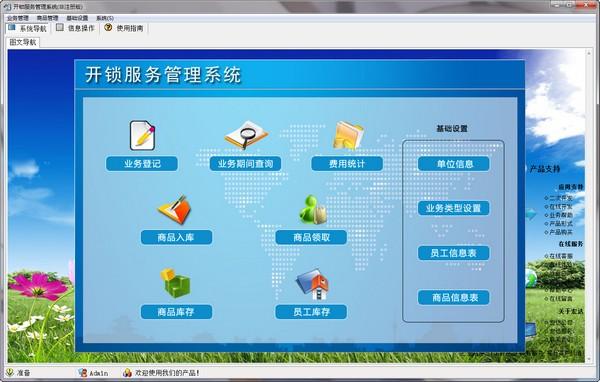Click the 信息操作 toolbar icon
The image size is (600, 382).
click(60, 28)
